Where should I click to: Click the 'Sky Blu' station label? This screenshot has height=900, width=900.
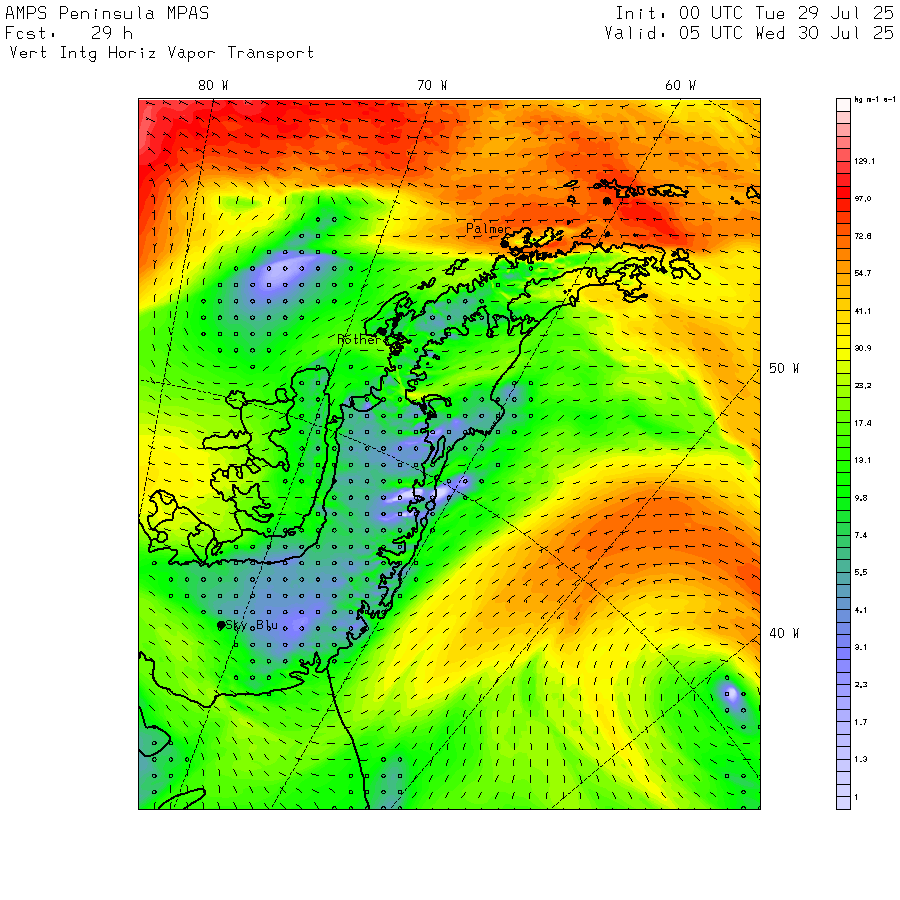[x=252, y=625]
